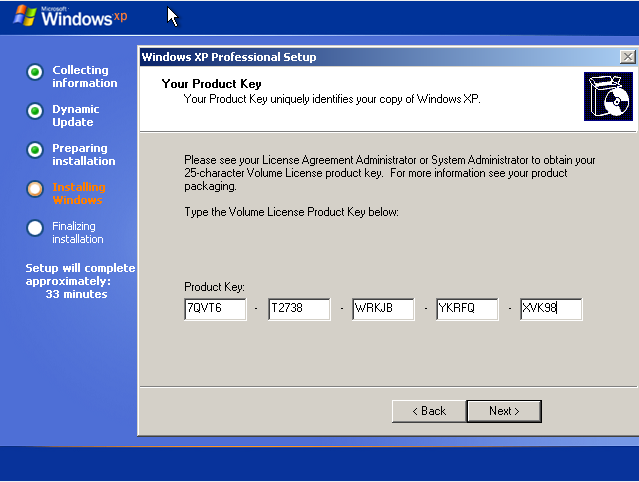Click 'Your Product Key uniquely identifies' subtitle
This screenshot has width=639, height=482.
[x=332, y=99]
